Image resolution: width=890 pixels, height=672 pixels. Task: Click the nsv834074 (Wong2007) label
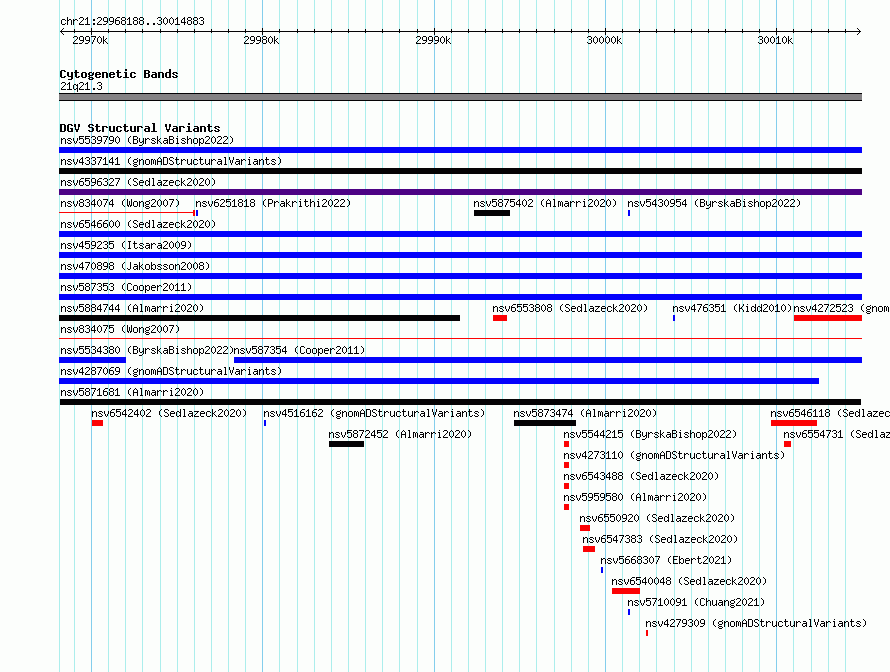120,203
